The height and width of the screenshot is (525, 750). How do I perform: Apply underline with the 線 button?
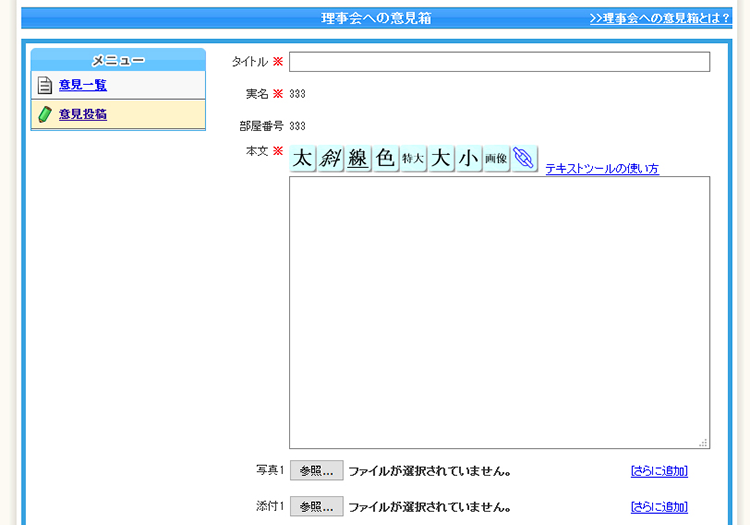click(358, 159)
